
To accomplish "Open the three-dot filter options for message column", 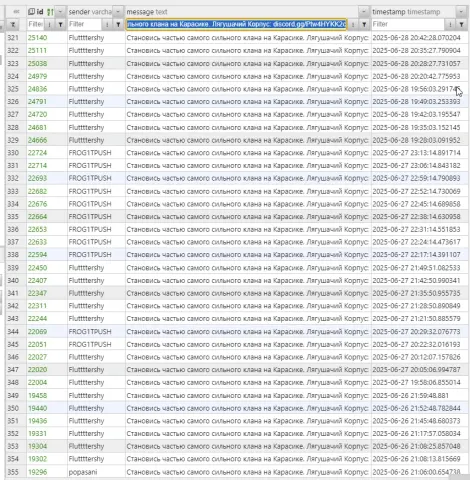I will click(353, 24).
